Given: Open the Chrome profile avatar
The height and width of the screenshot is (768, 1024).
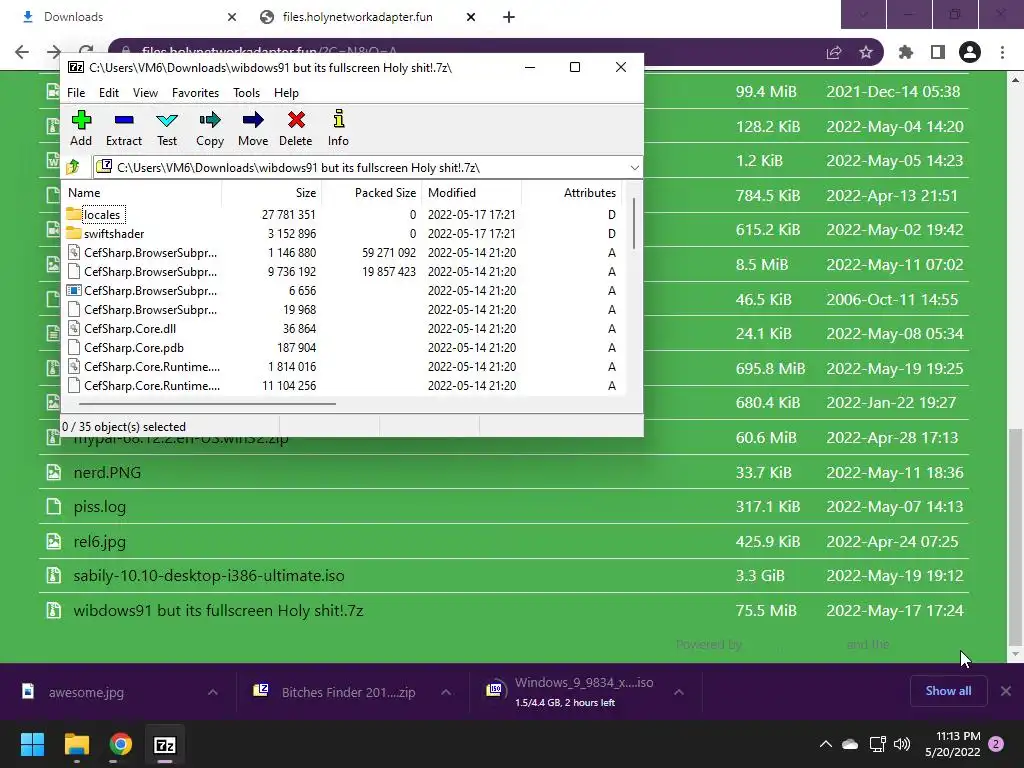Looking at the screenshot, I should pyautogui.click(x=970, y=52).
